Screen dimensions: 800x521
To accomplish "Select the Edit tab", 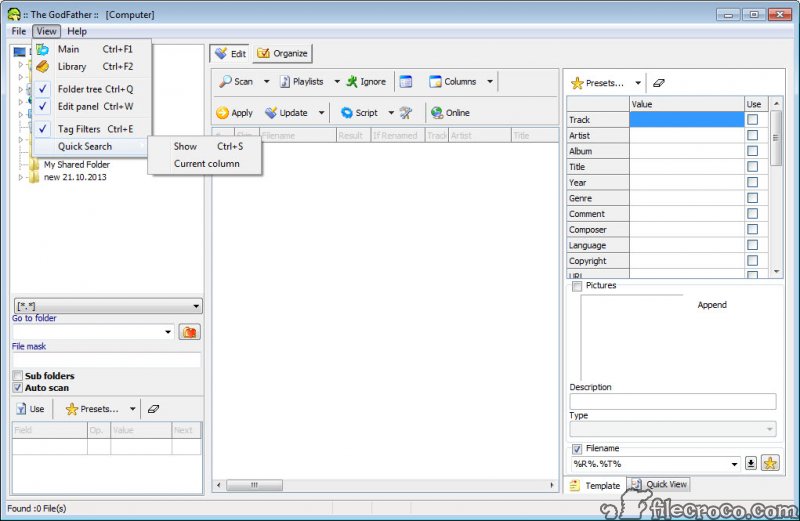I will tap(231, 54).
